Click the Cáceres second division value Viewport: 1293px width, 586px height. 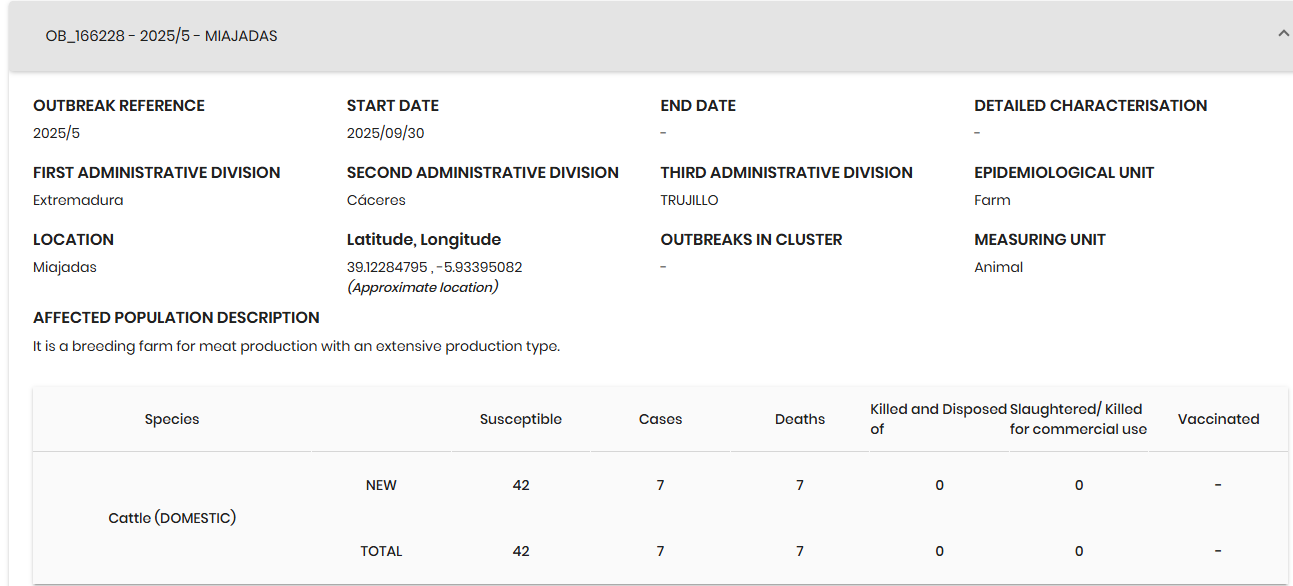point(376,200)
